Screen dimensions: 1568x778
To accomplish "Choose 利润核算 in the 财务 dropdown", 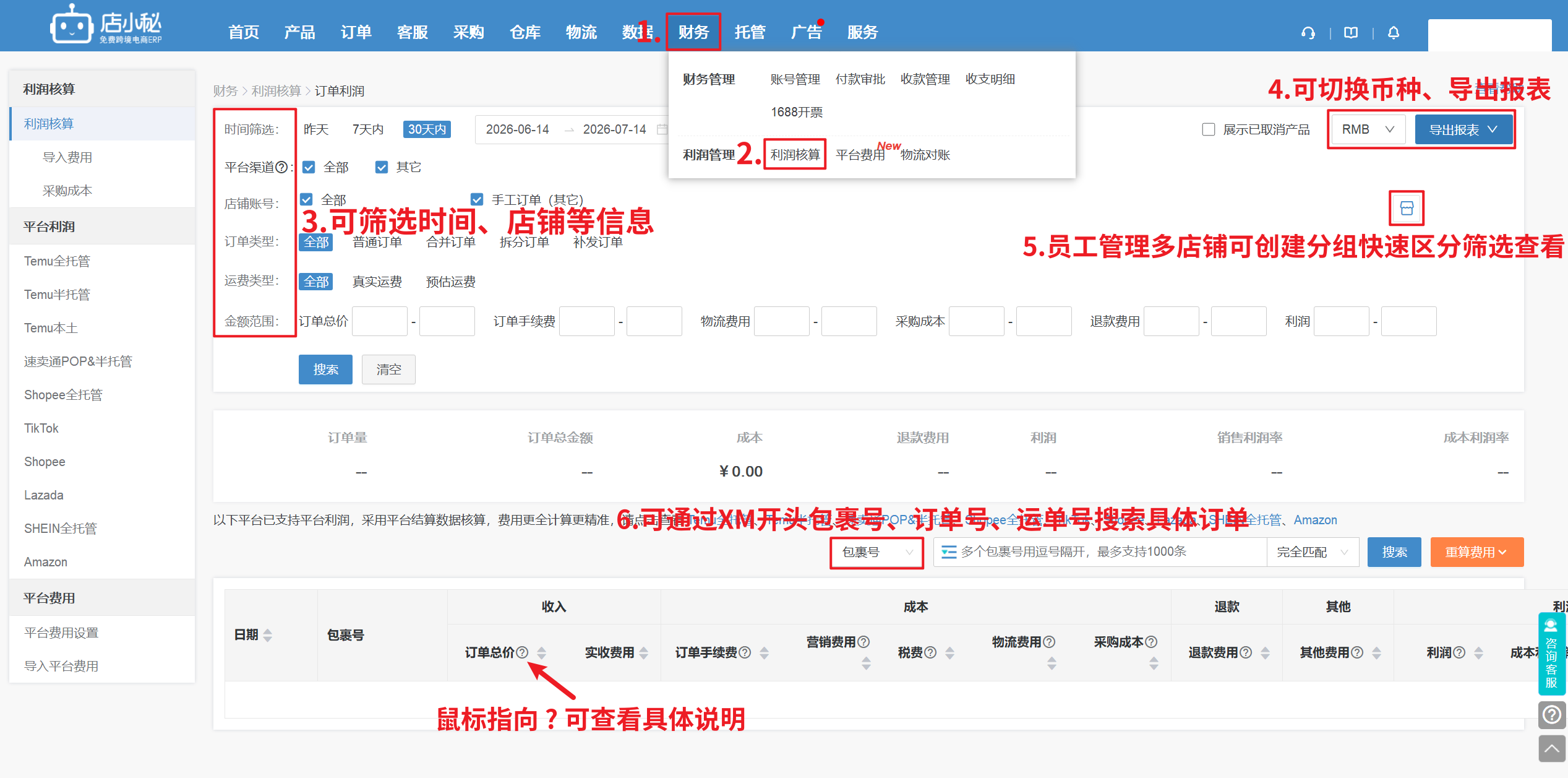I will 795,154.
